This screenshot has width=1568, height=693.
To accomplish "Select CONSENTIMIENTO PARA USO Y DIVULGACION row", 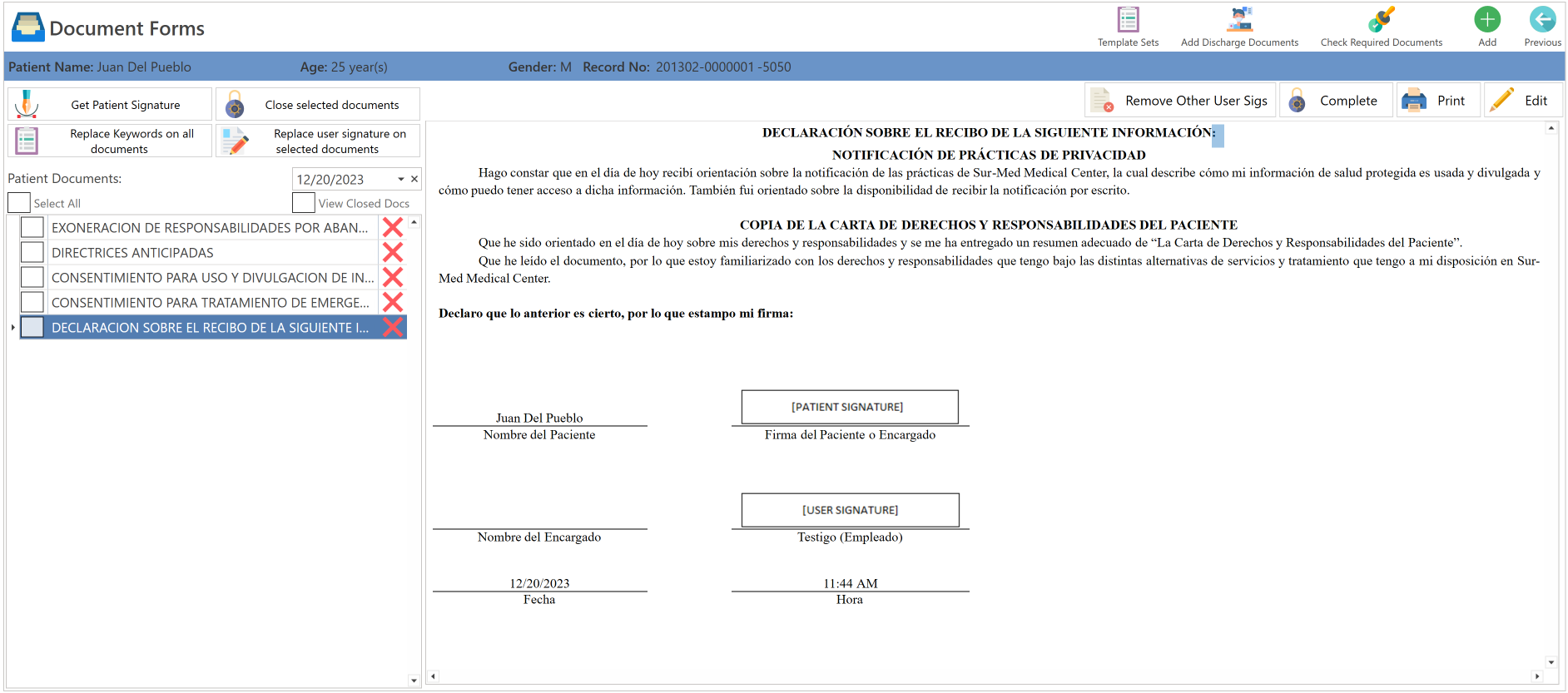I will click(x=213, y=277).
